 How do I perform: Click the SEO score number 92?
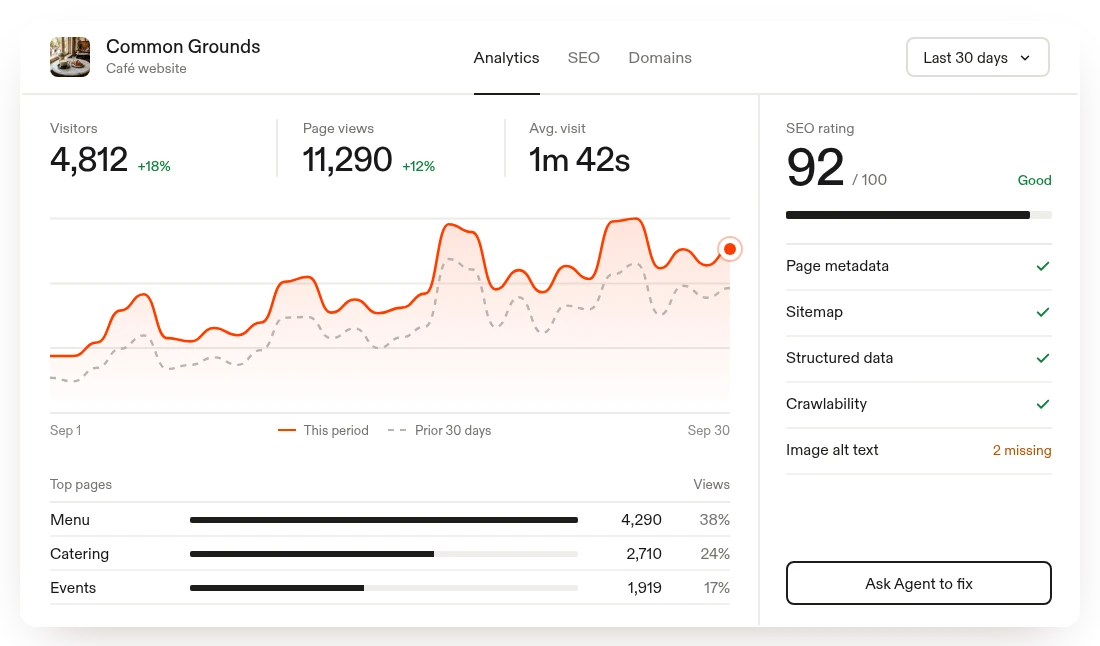point(815,168)
